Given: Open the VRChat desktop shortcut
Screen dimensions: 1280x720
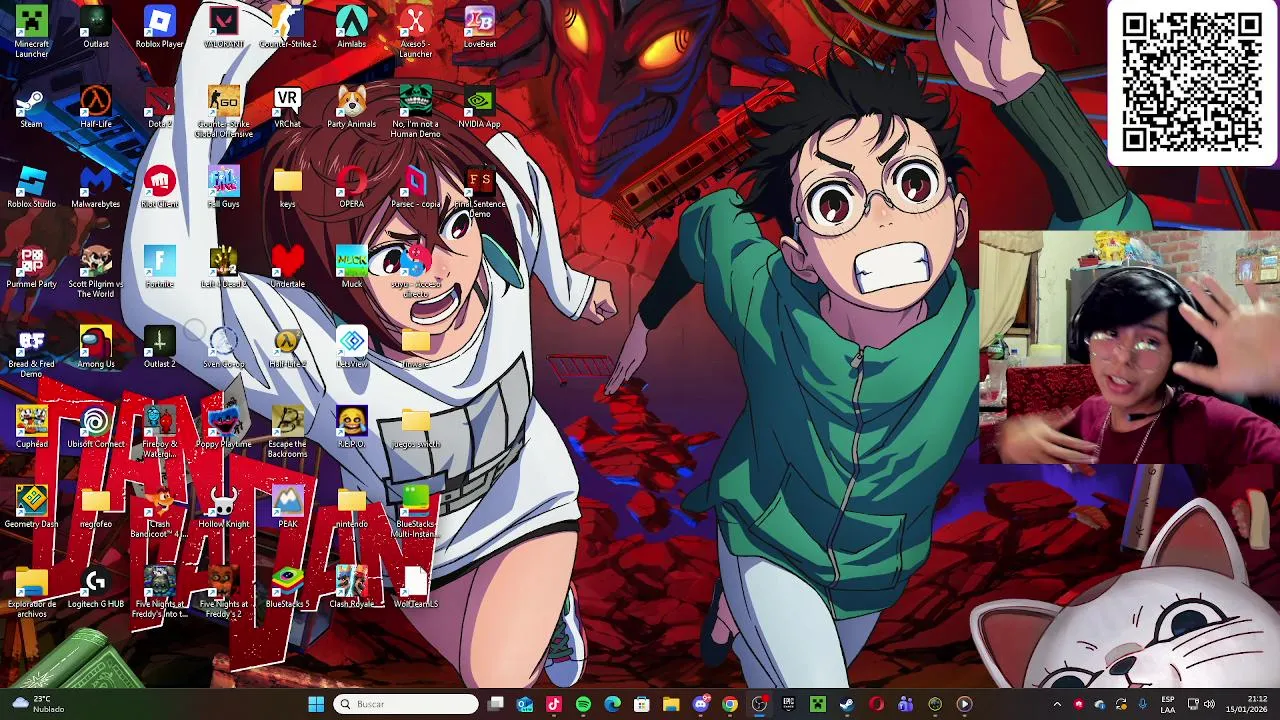Looking at the screenshot, I should (x=288, y=108).
